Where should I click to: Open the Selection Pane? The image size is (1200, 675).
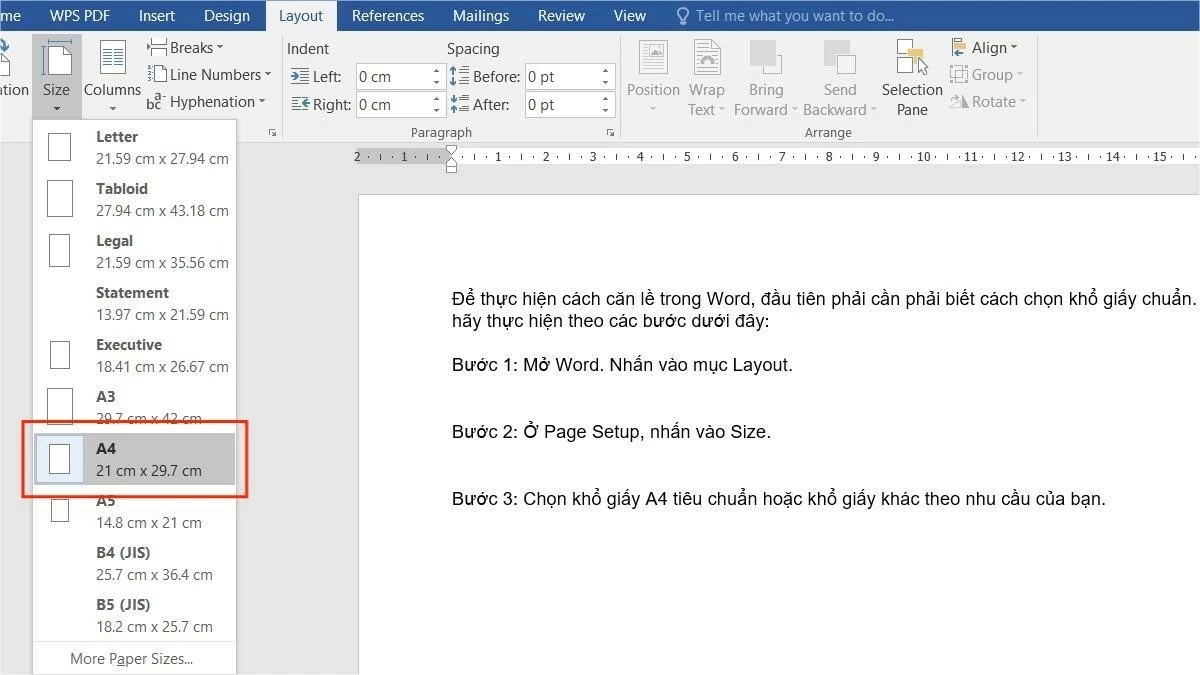click(911, 75)
